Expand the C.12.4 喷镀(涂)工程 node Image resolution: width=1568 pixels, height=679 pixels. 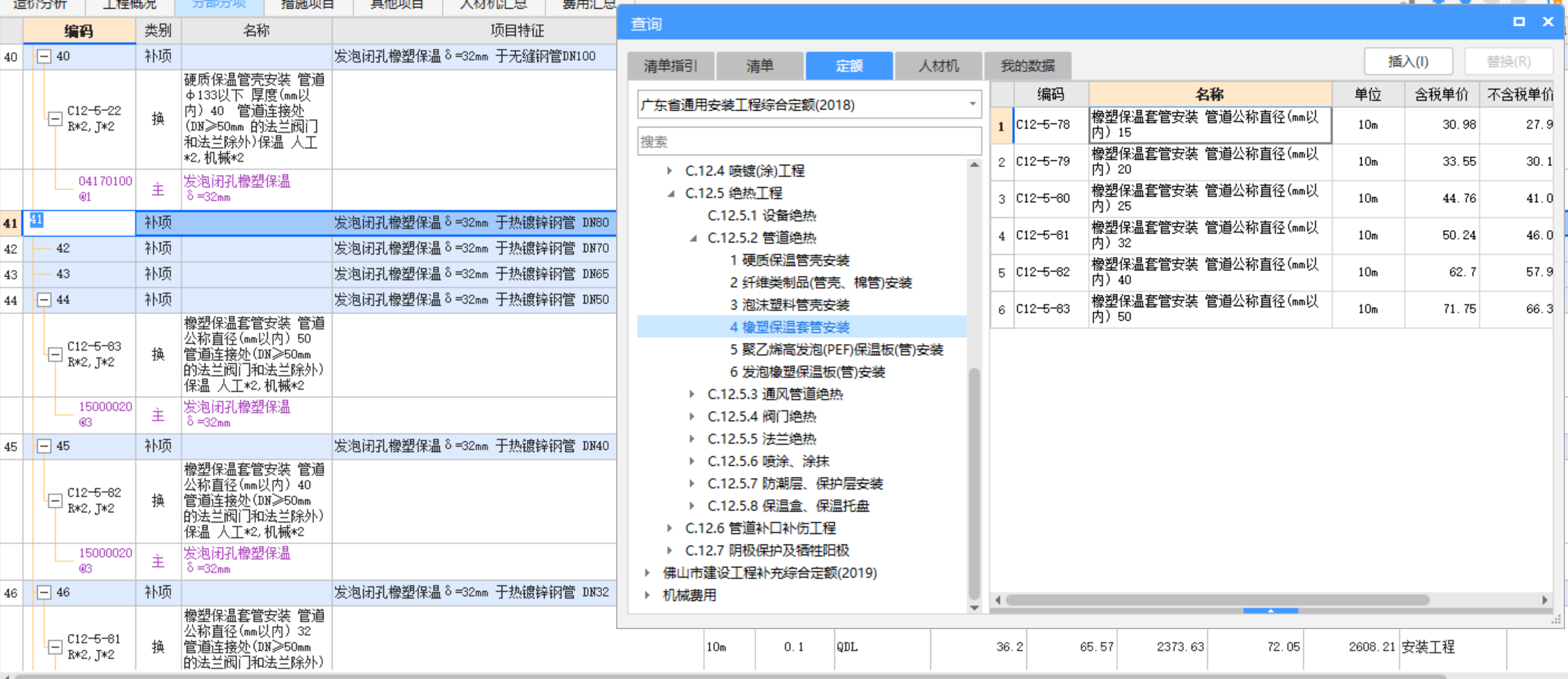[670, 170]
